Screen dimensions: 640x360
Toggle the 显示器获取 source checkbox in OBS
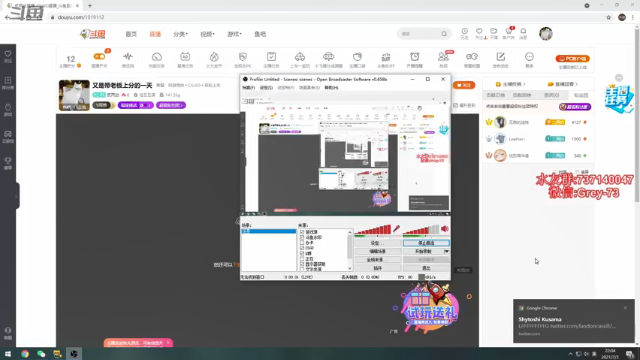point(302,264)
